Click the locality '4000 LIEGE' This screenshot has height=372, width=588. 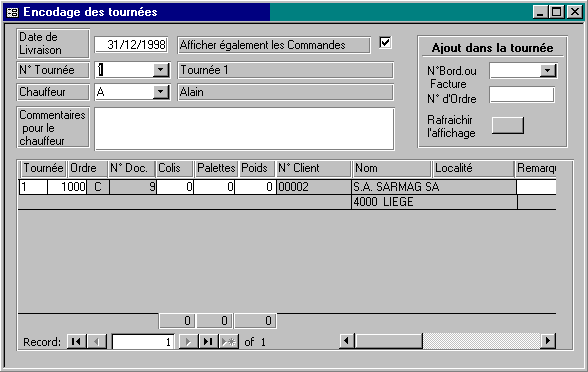coord(383,202)
